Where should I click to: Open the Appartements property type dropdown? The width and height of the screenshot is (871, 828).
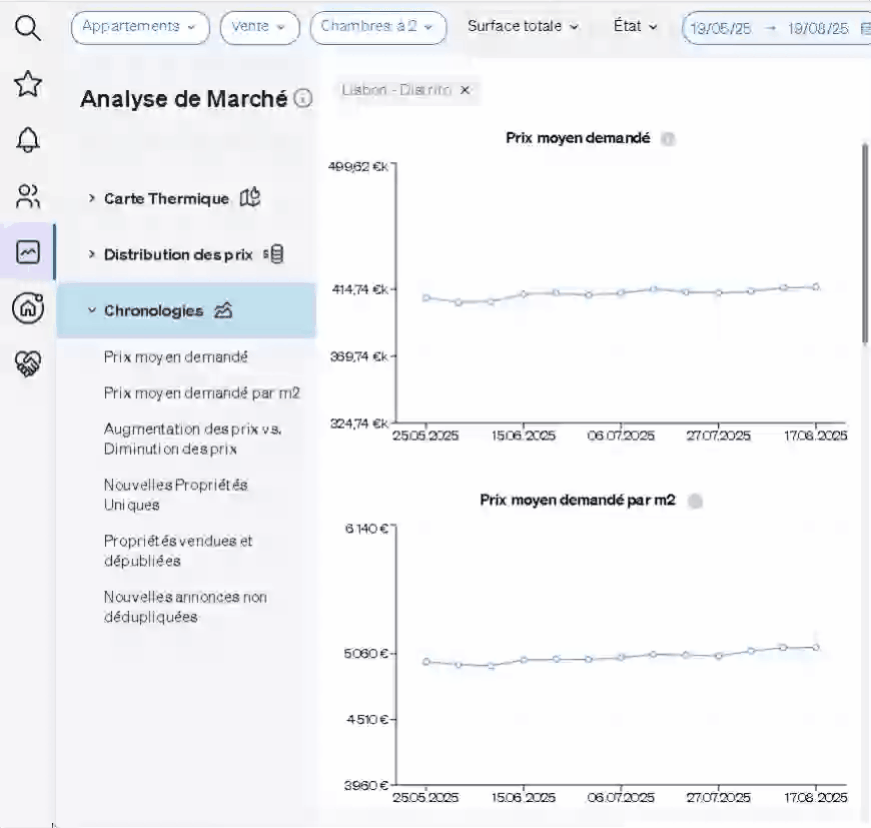tap(140, 27)
